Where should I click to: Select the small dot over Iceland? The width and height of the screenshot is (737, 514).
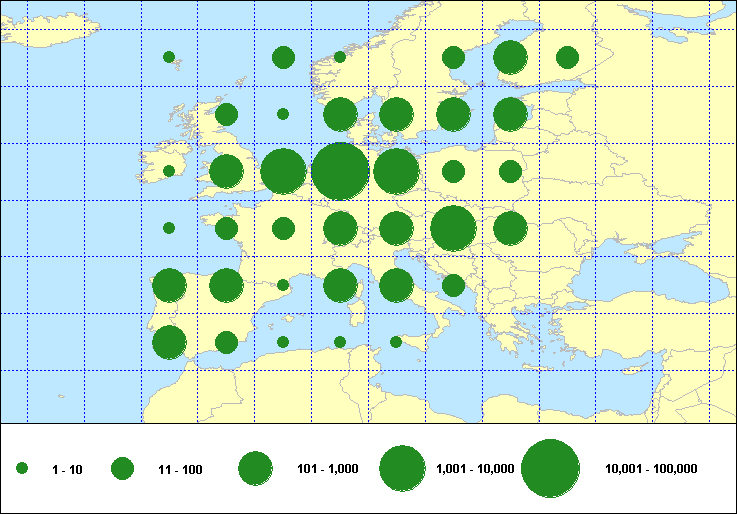click(169, 57)
